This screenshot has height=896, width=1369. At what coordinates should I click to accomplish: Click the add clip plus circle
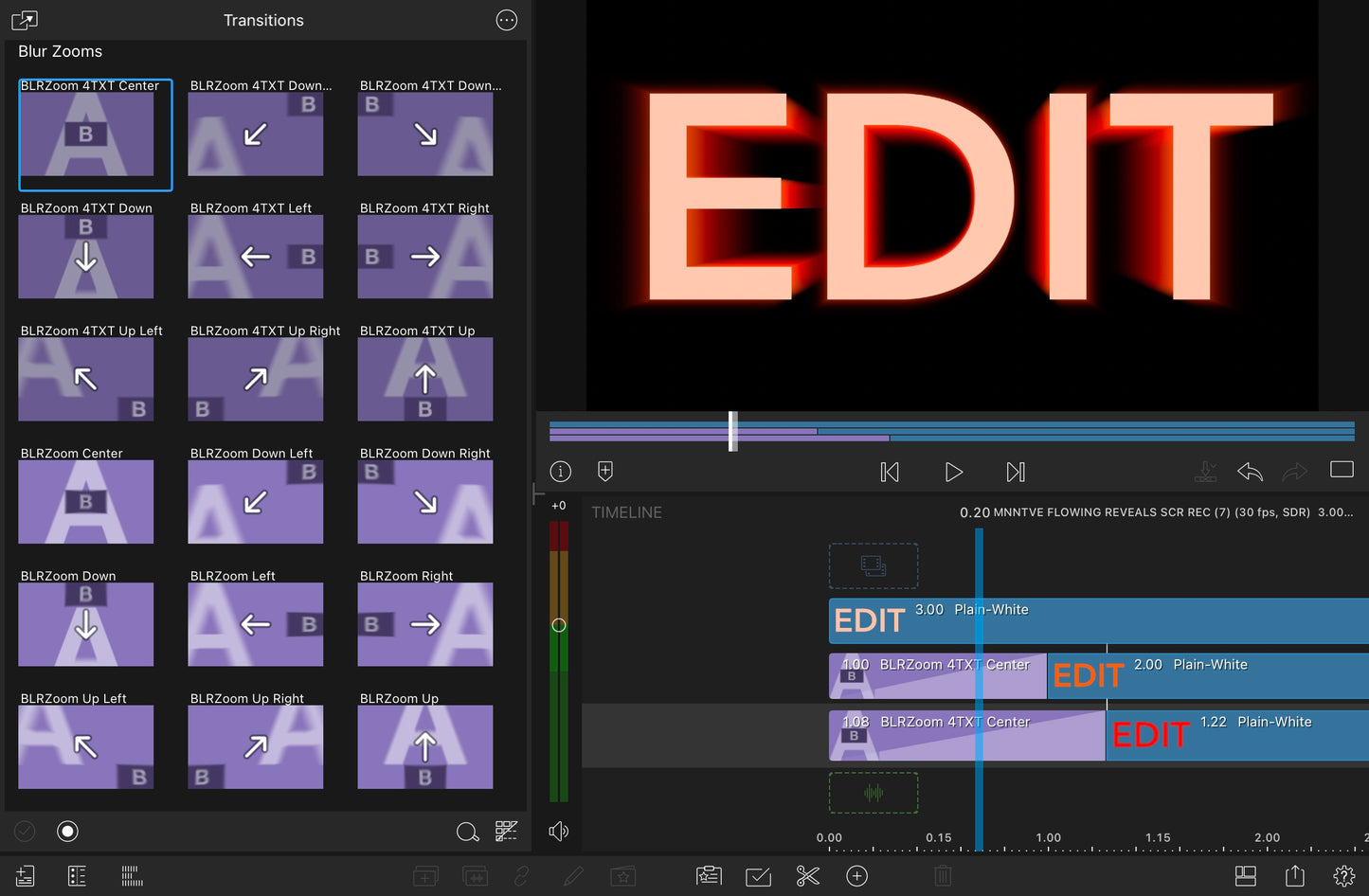pos(857,876)
